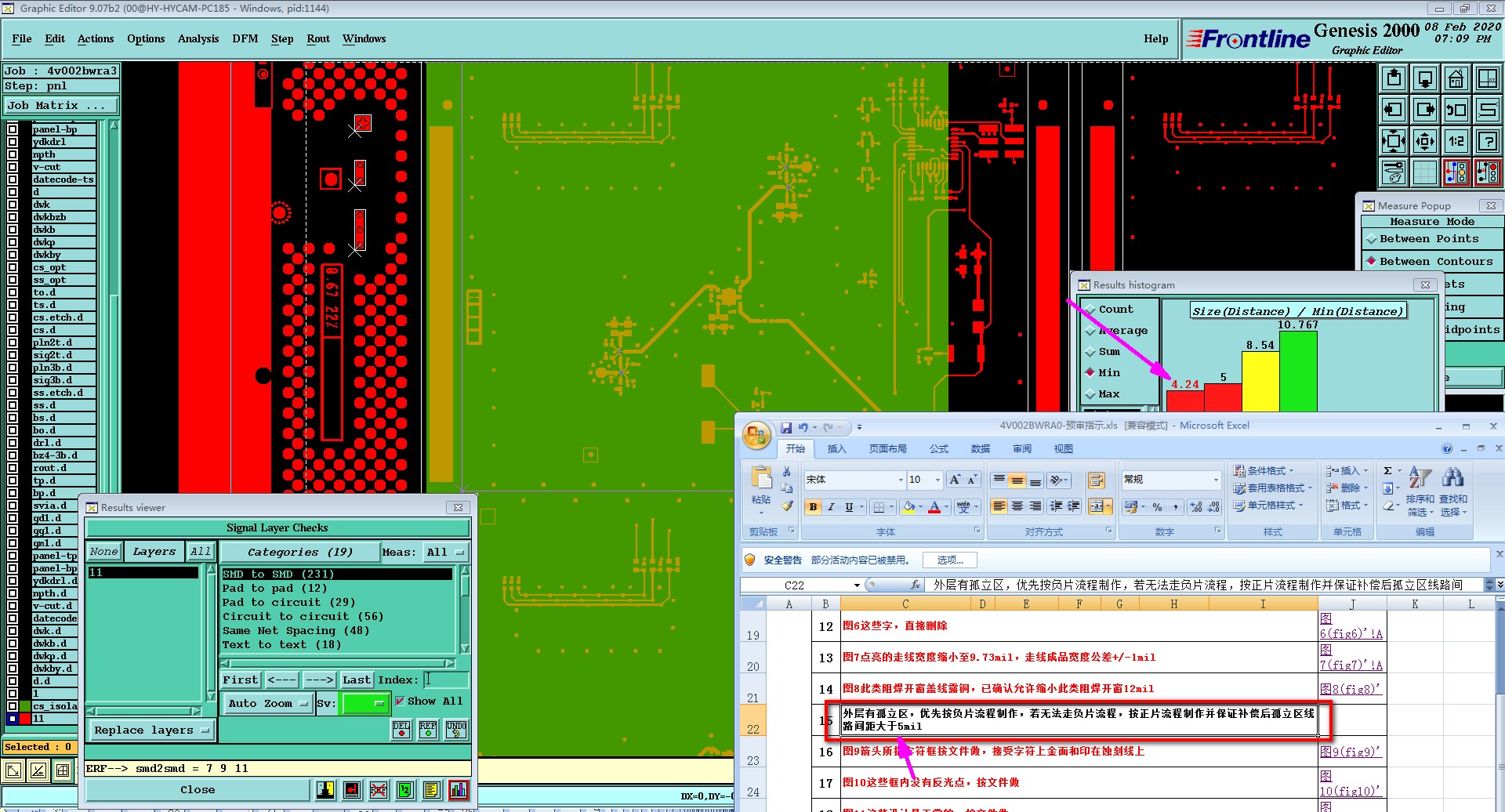
Task: Click the 1:2 zoom scale icon
Action: [1456, 142]
